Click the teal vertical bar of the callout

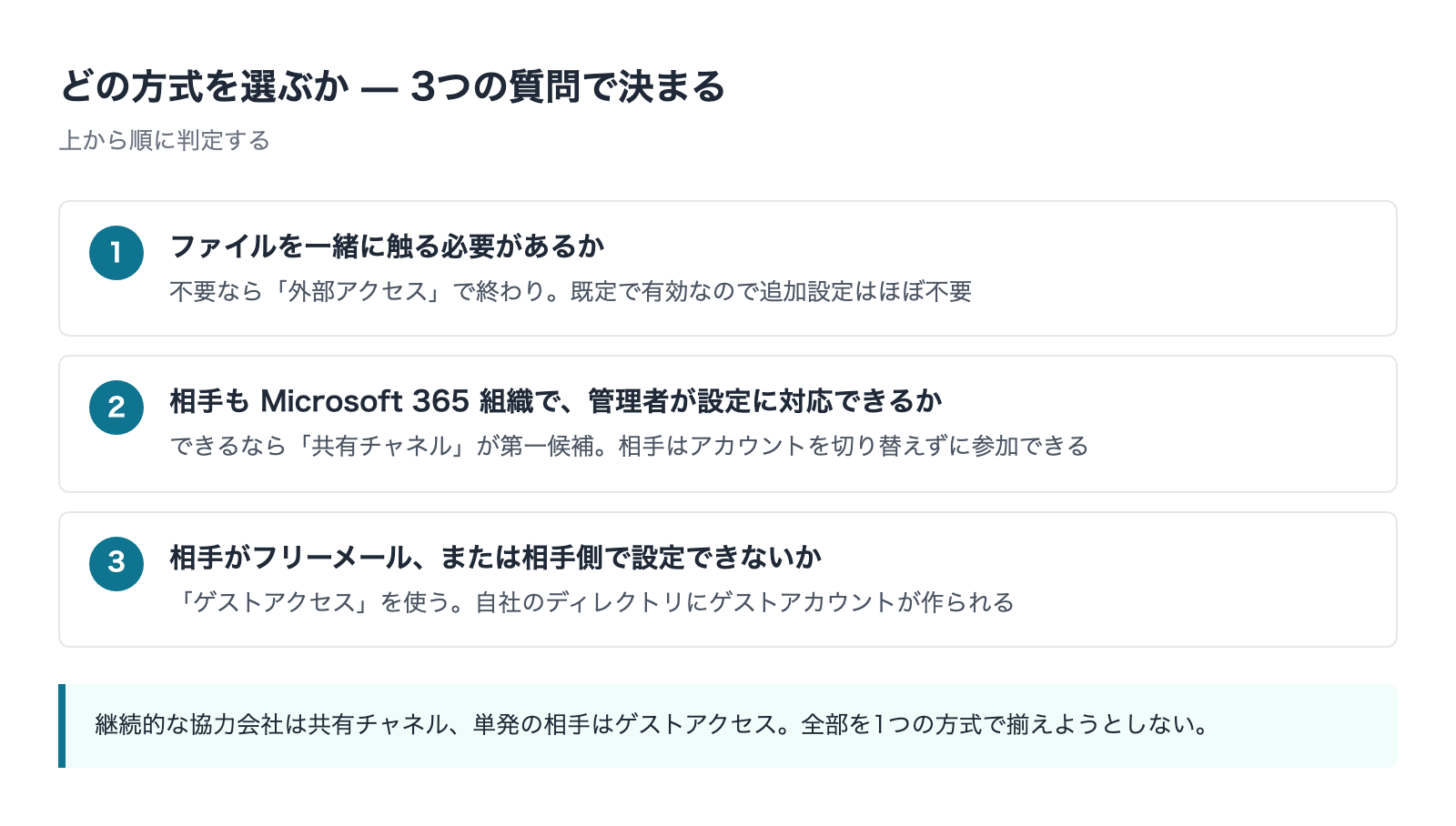(62, 726)
